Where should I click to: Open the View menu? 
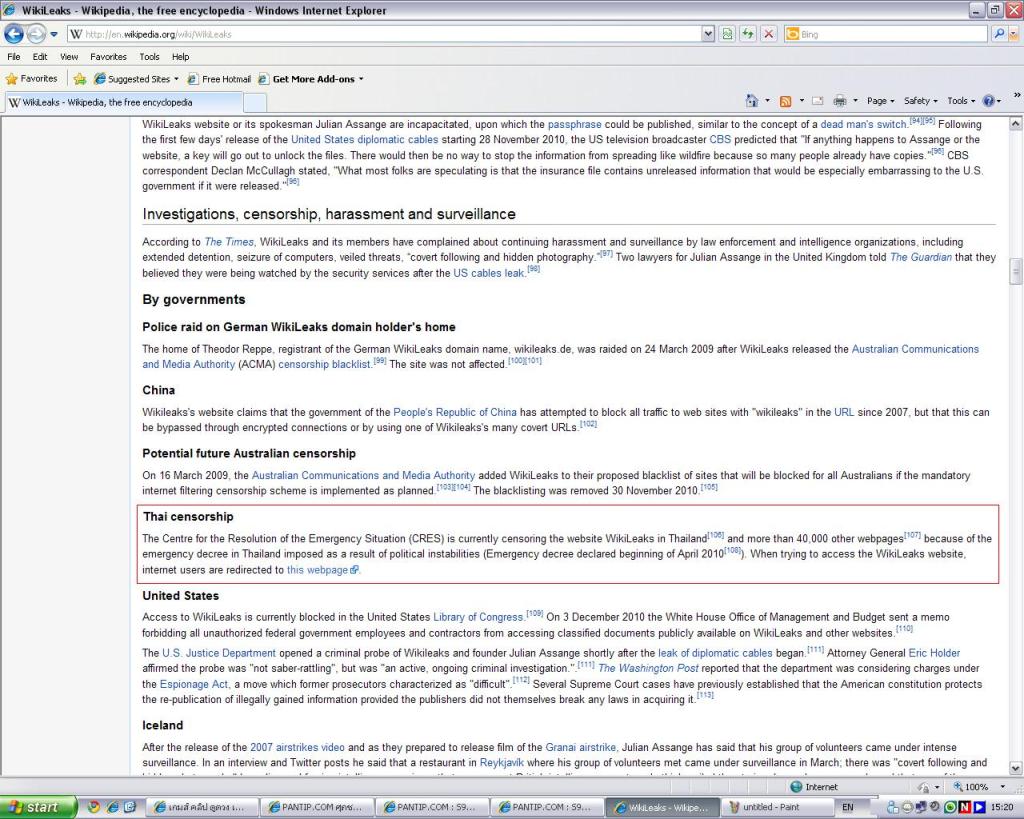[69, 57]
